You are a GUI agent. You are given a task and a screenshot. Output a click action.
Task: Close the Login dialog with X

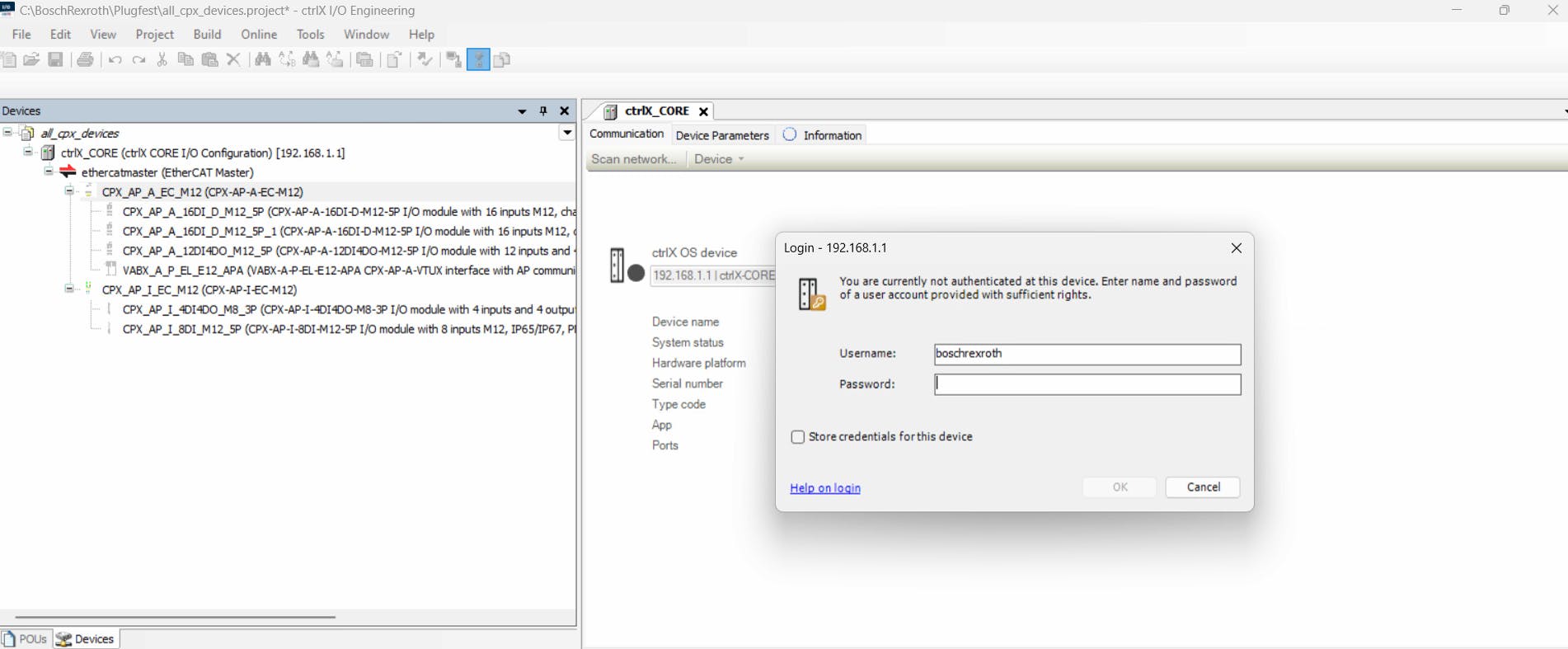click(x=1236, y=248)
